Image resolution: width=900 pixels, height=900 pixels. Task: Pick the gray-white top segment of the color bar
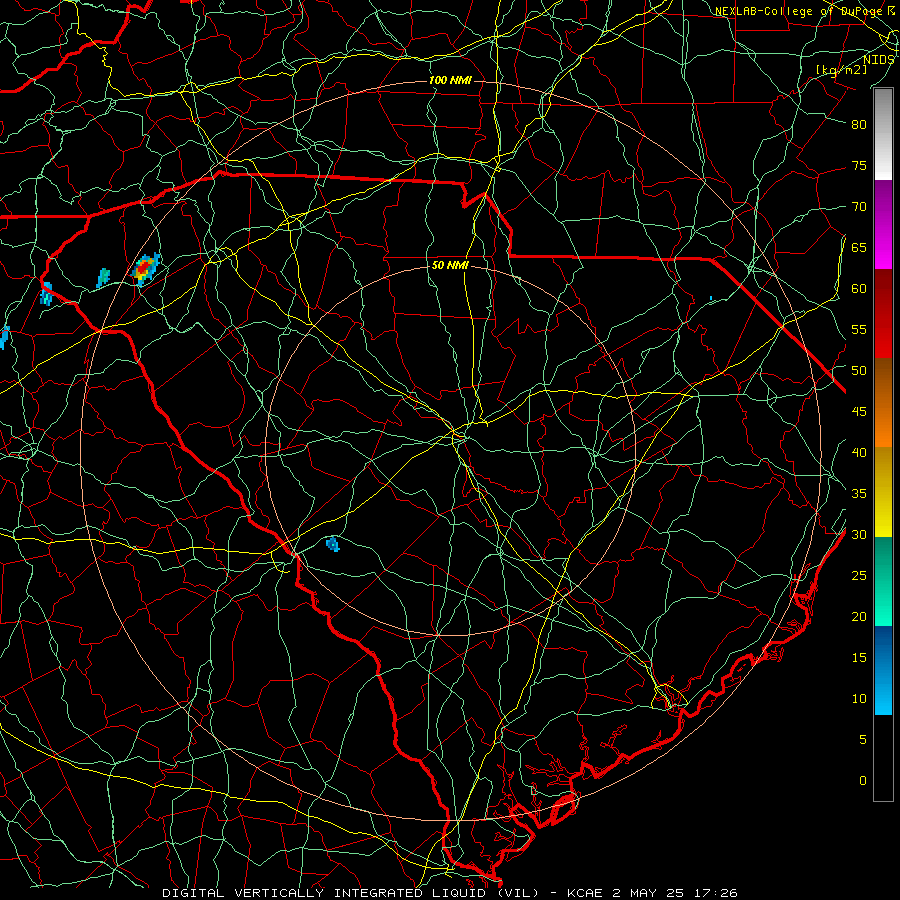pyautogui.click(x=883, y=134)
